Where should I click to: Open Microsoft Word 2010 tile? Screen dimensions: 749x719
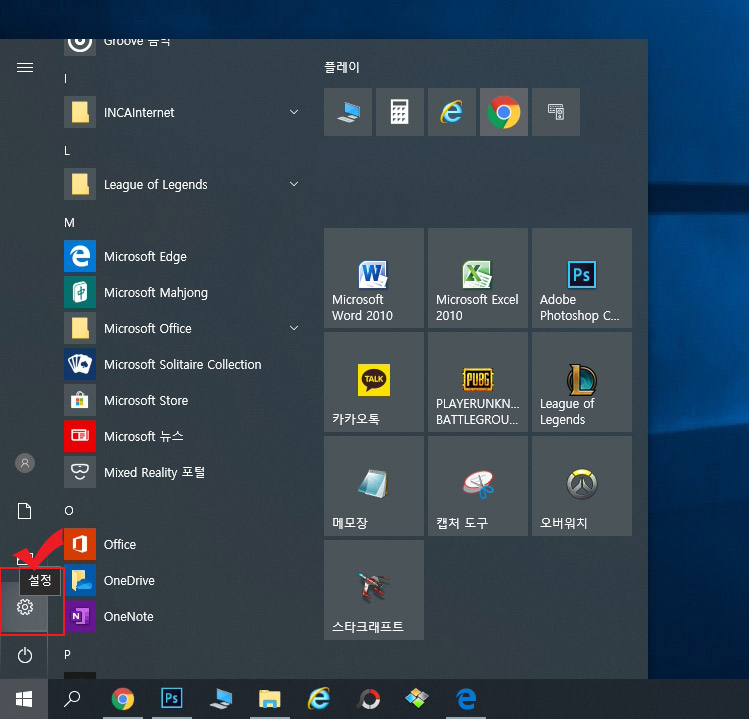[x=374, y=278]
